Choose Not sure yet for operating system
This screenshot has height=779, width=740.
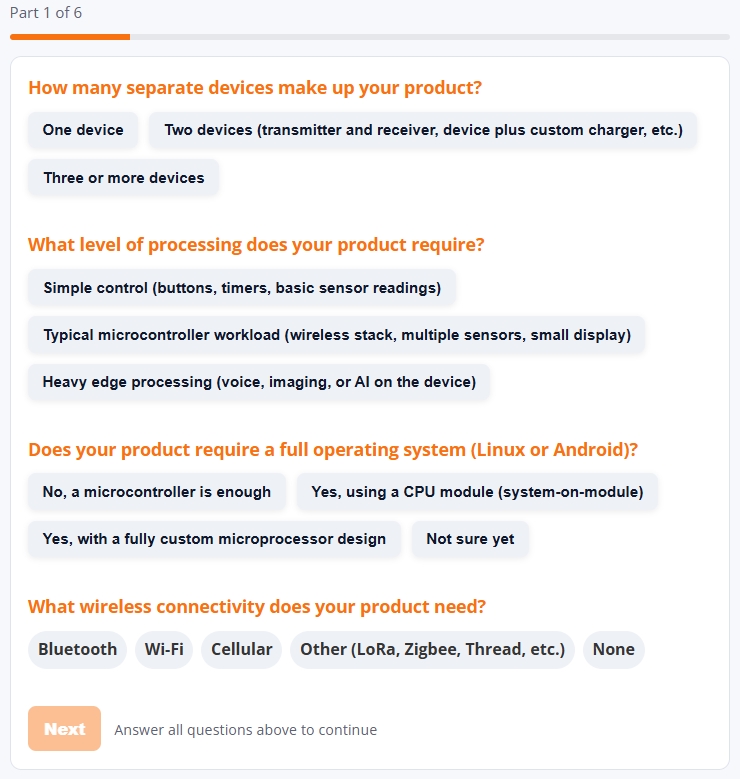470,539
